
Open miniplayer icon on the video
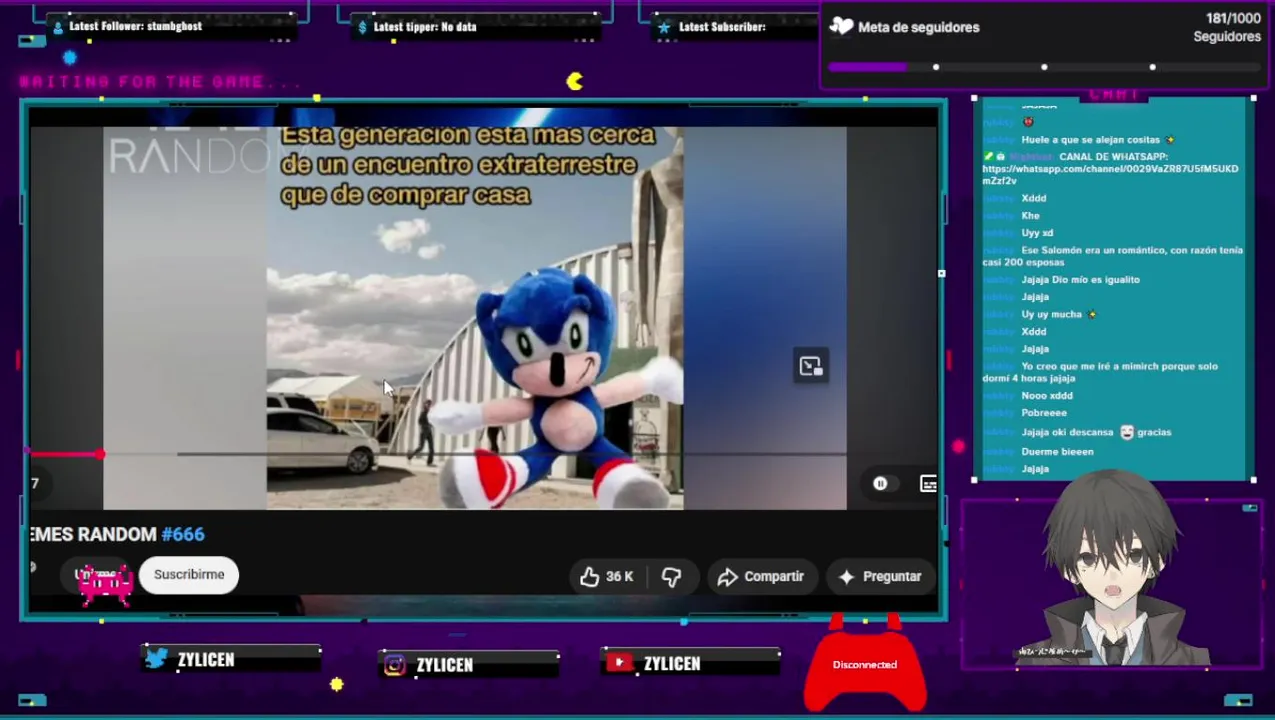[810, 366]
